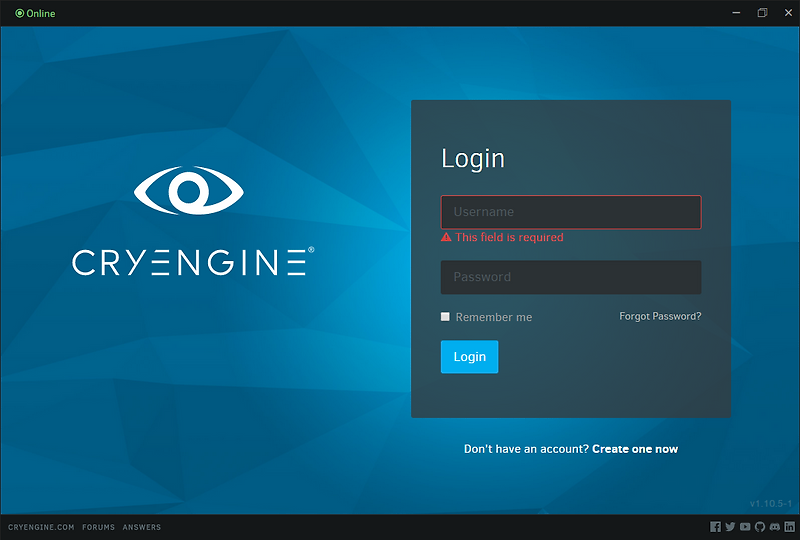Visit the CRYENGINE.COM footer link

[41, 527]
